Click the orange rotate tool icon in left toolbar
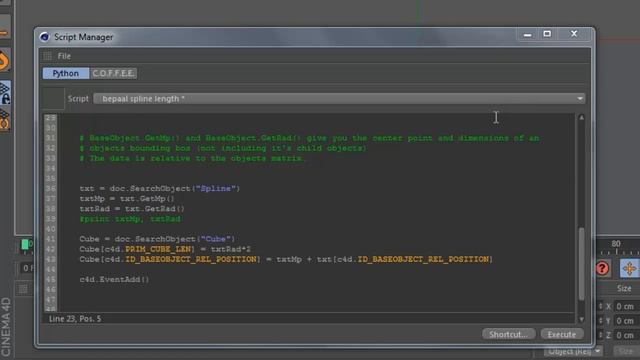The width and height of the screenshot is (640, 360). pyautogui.click(x=4, y=61)
